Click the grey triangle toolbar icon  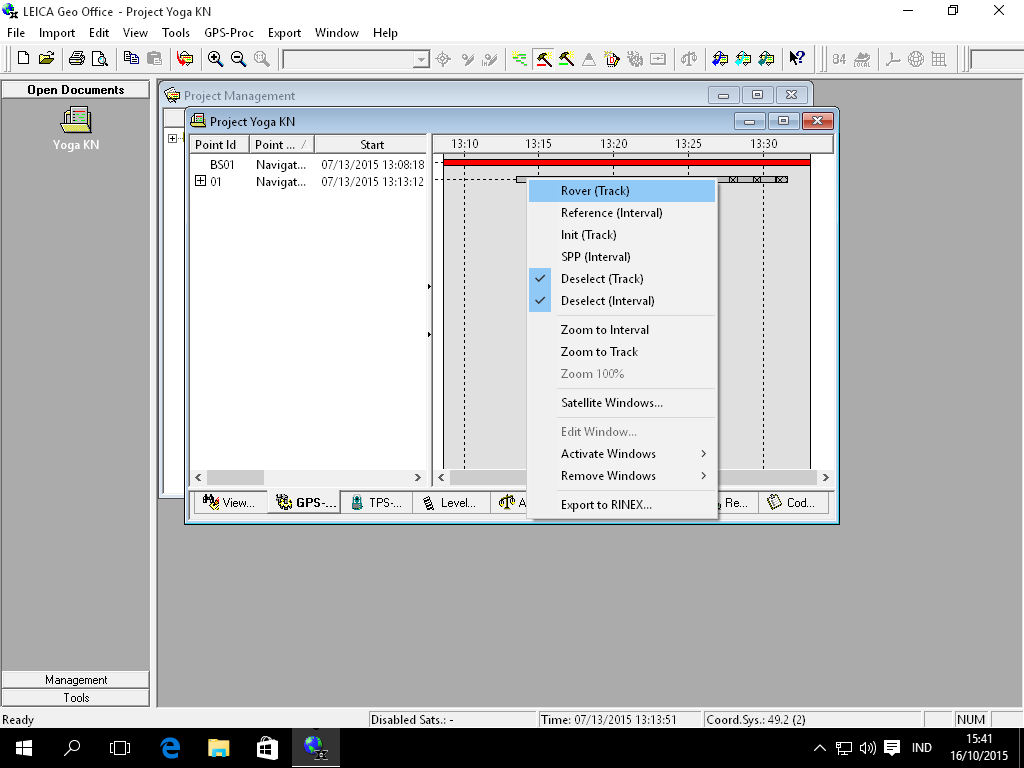click(x=588, y=59)
